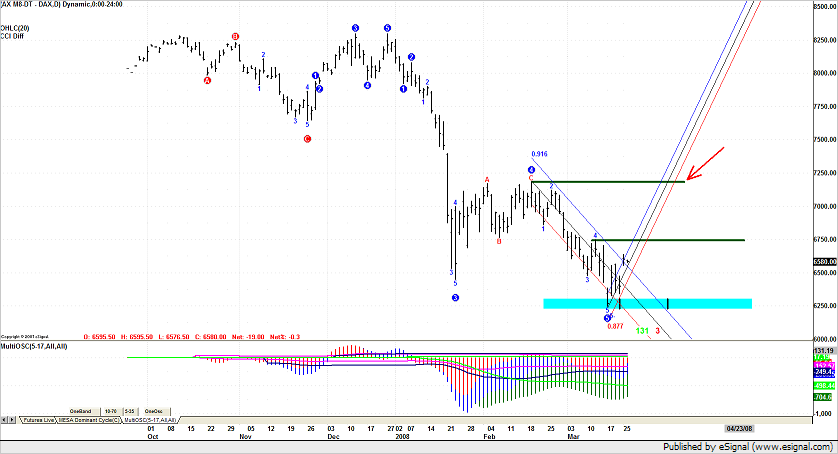
Task: Click the right tab scroll arrow
Action: (x=12, y=420)
